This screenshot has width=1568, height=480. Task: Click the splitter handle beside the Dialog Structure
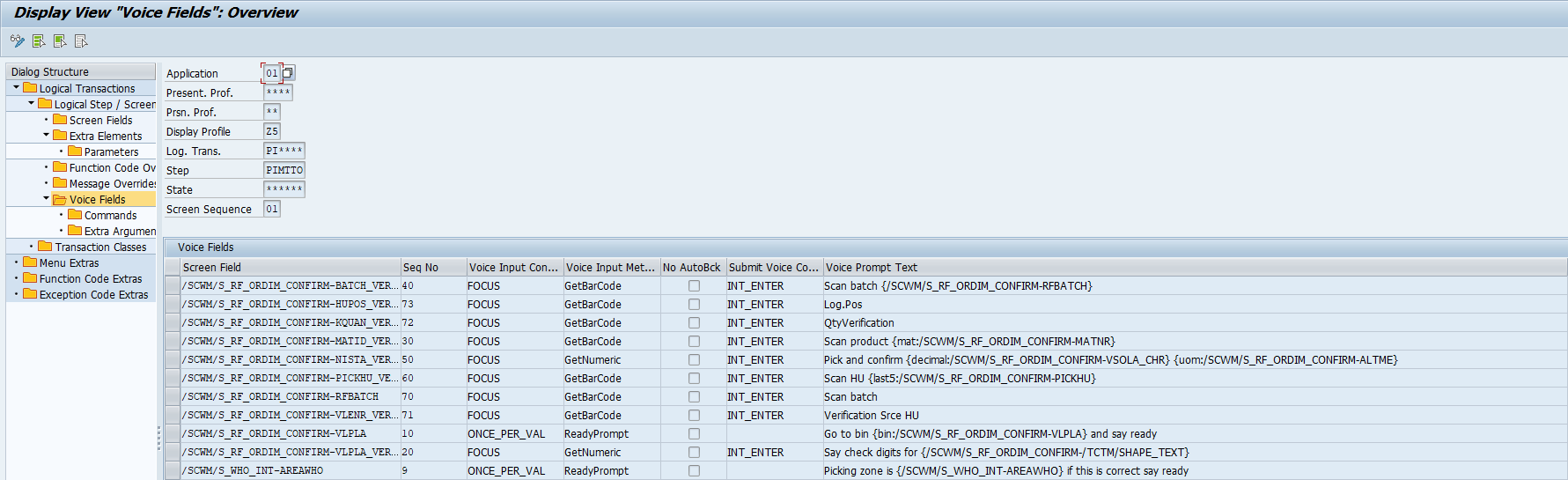tap(159, 438)
